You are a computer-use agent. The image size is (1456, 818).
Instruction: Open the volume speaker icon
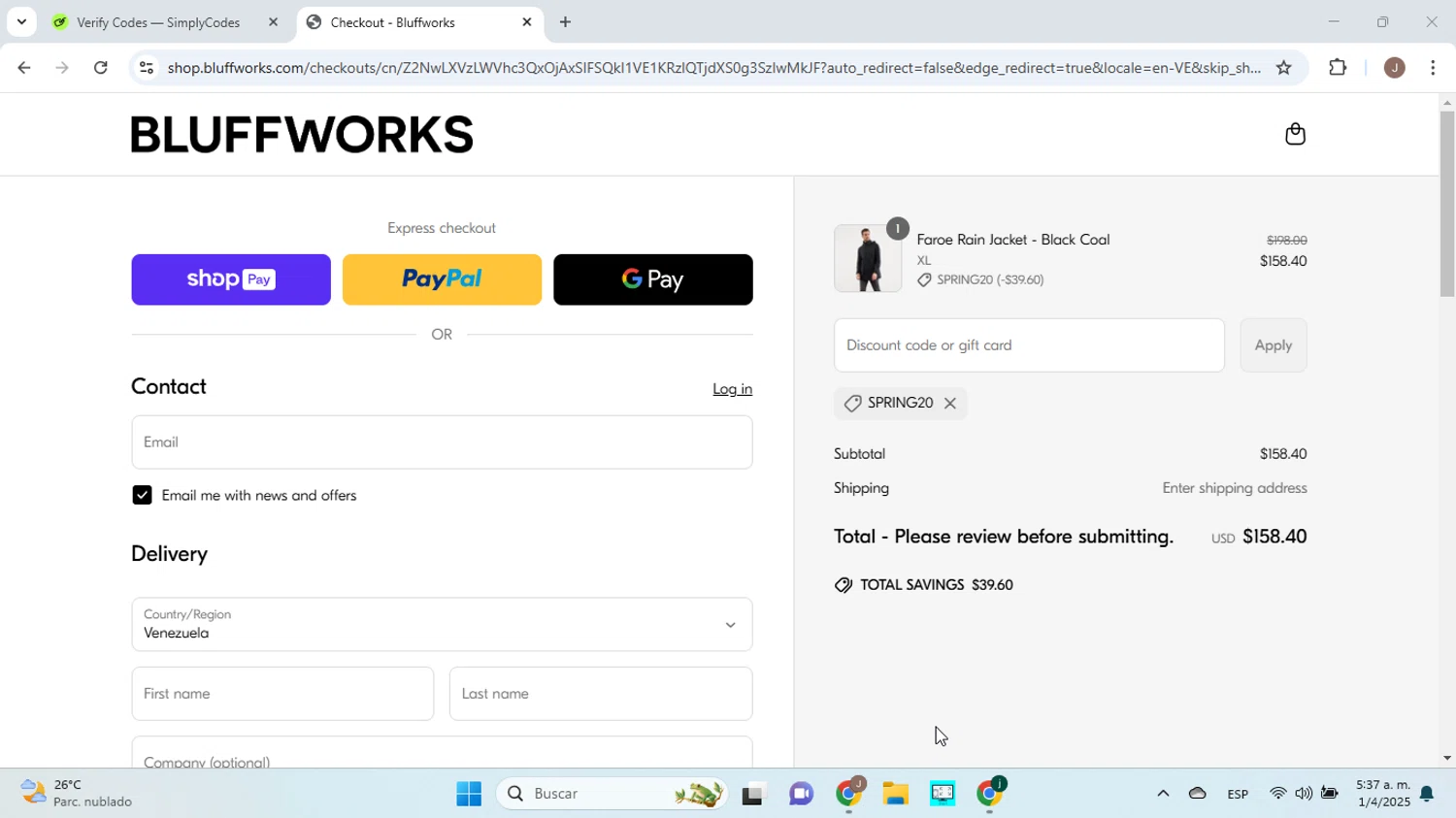tap(1304, 794)
